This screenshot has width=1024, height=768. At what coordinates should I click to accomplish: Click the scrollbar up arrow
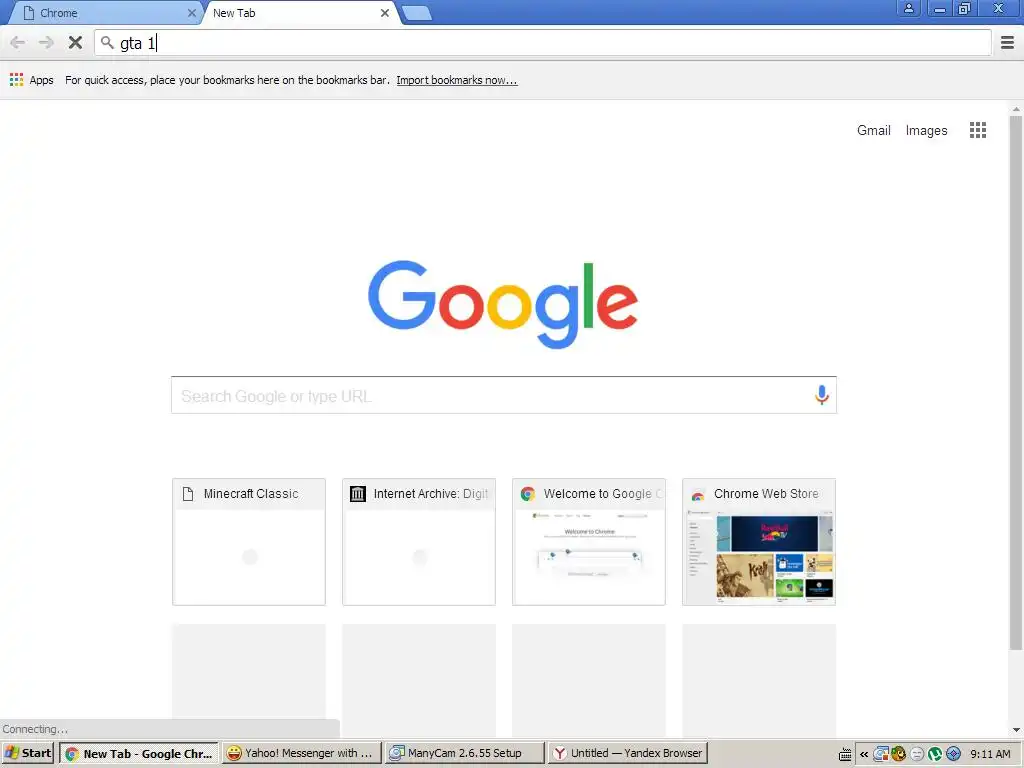1016,109
